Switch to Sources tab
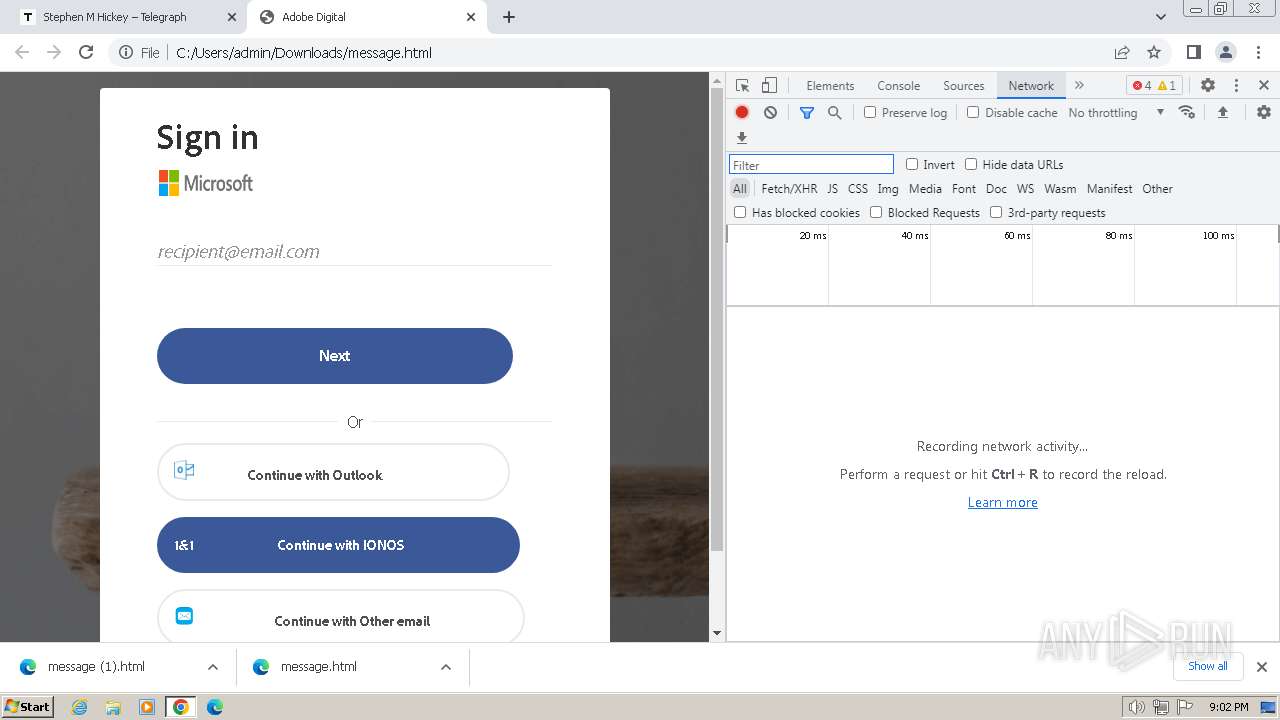This screenshot has height=720, width=1280. click(x=964, y=86)
